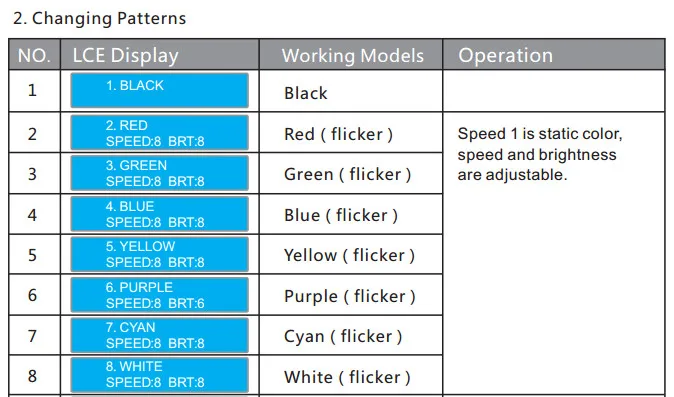Select the 'Green ( flicker )' table cell
Viewport: 674px width, 397px height.
tap(351, 174)
